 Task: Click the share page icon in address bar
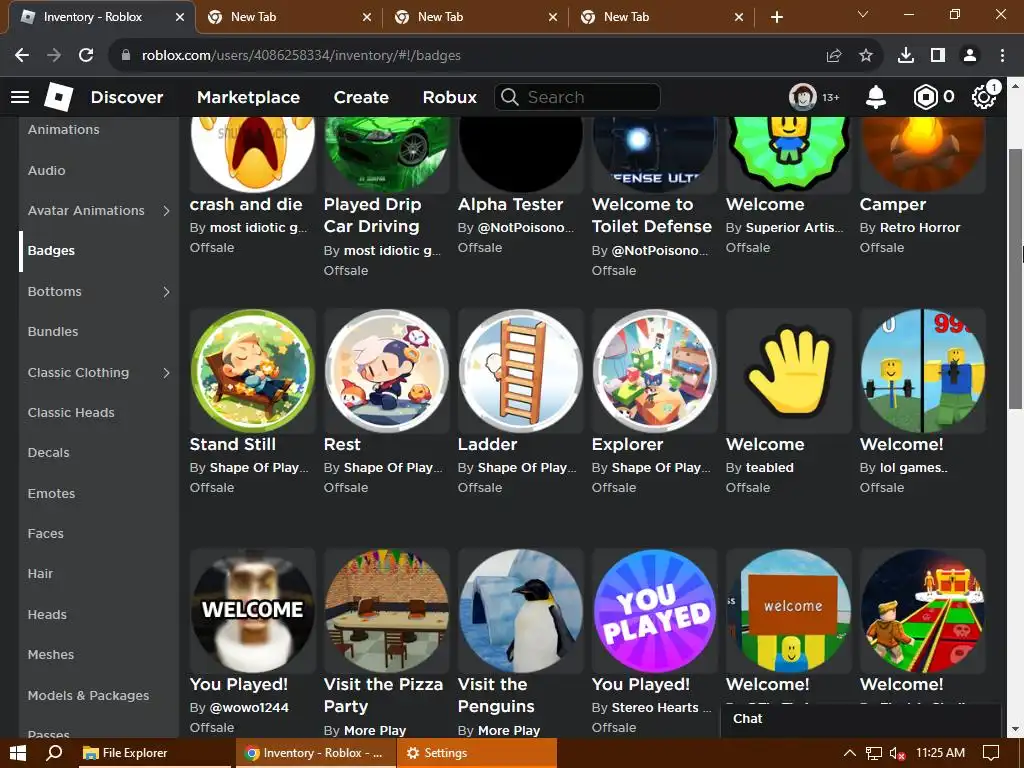(834, 56)
